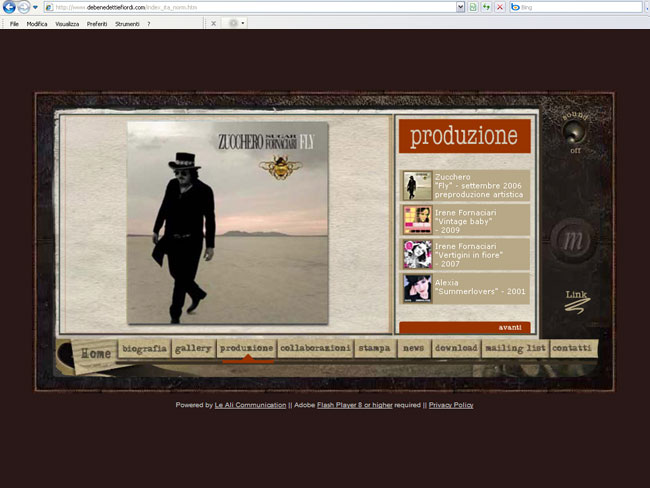The width and height of the screenshot is (650, 488).
Task: Select the Vertigini in fiore thumbnail
Action: [x=417, y=255]
